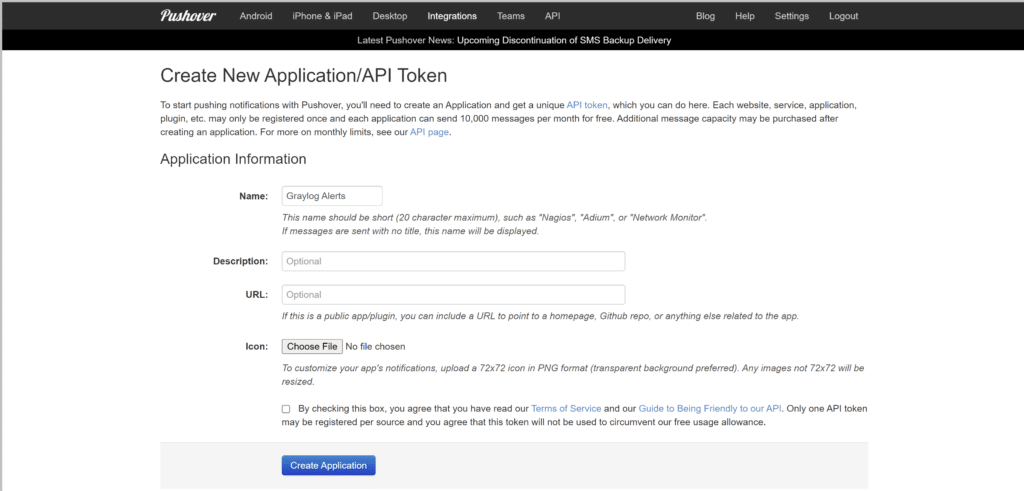Click into the URL field
This screenshot has width=1024, height=491.
[x=453, y=295]
